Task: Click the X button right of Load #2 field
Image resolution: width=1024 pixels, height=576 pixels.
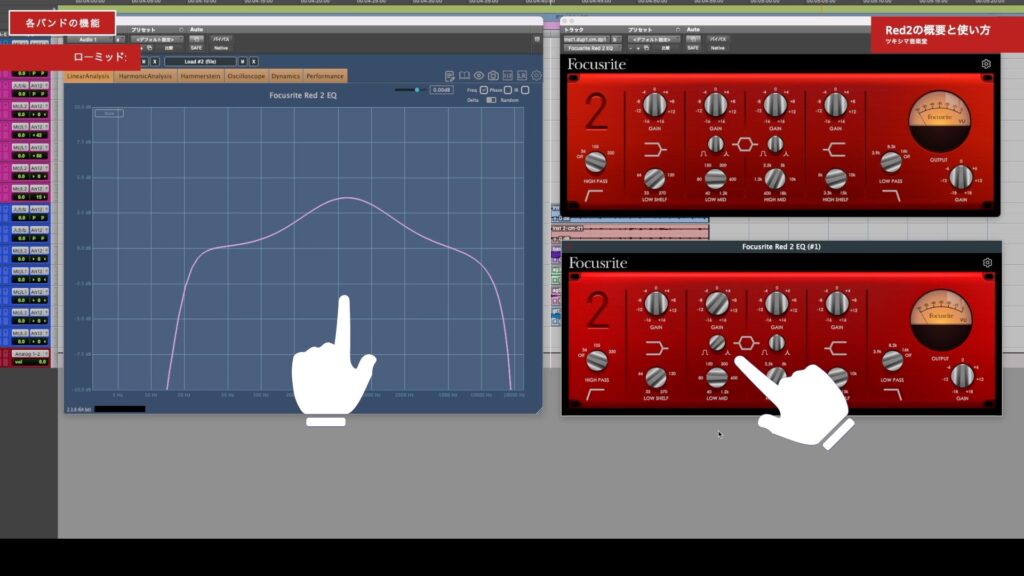Action: 254,61
